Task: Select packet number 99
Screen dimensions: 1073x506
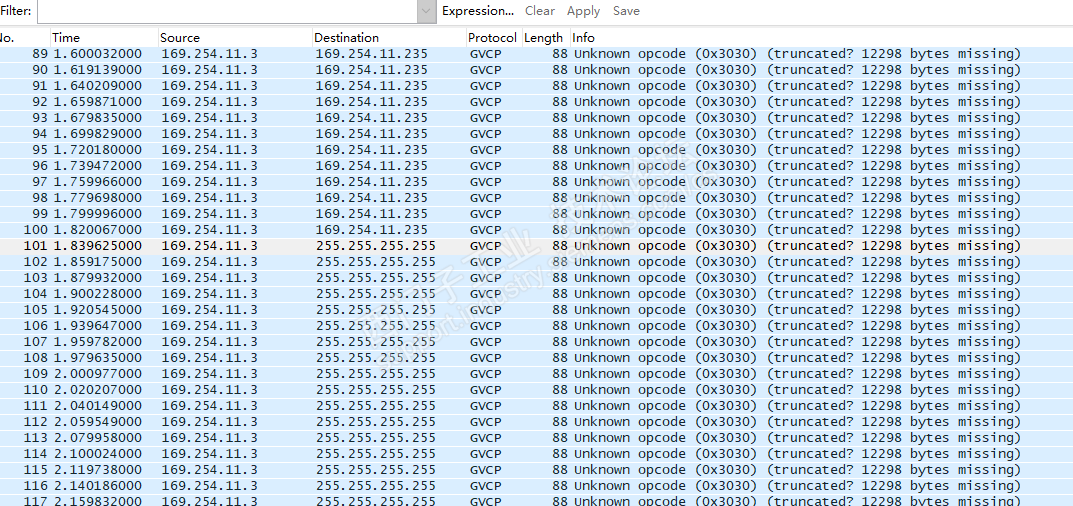Action: click(x=536, y=214)
